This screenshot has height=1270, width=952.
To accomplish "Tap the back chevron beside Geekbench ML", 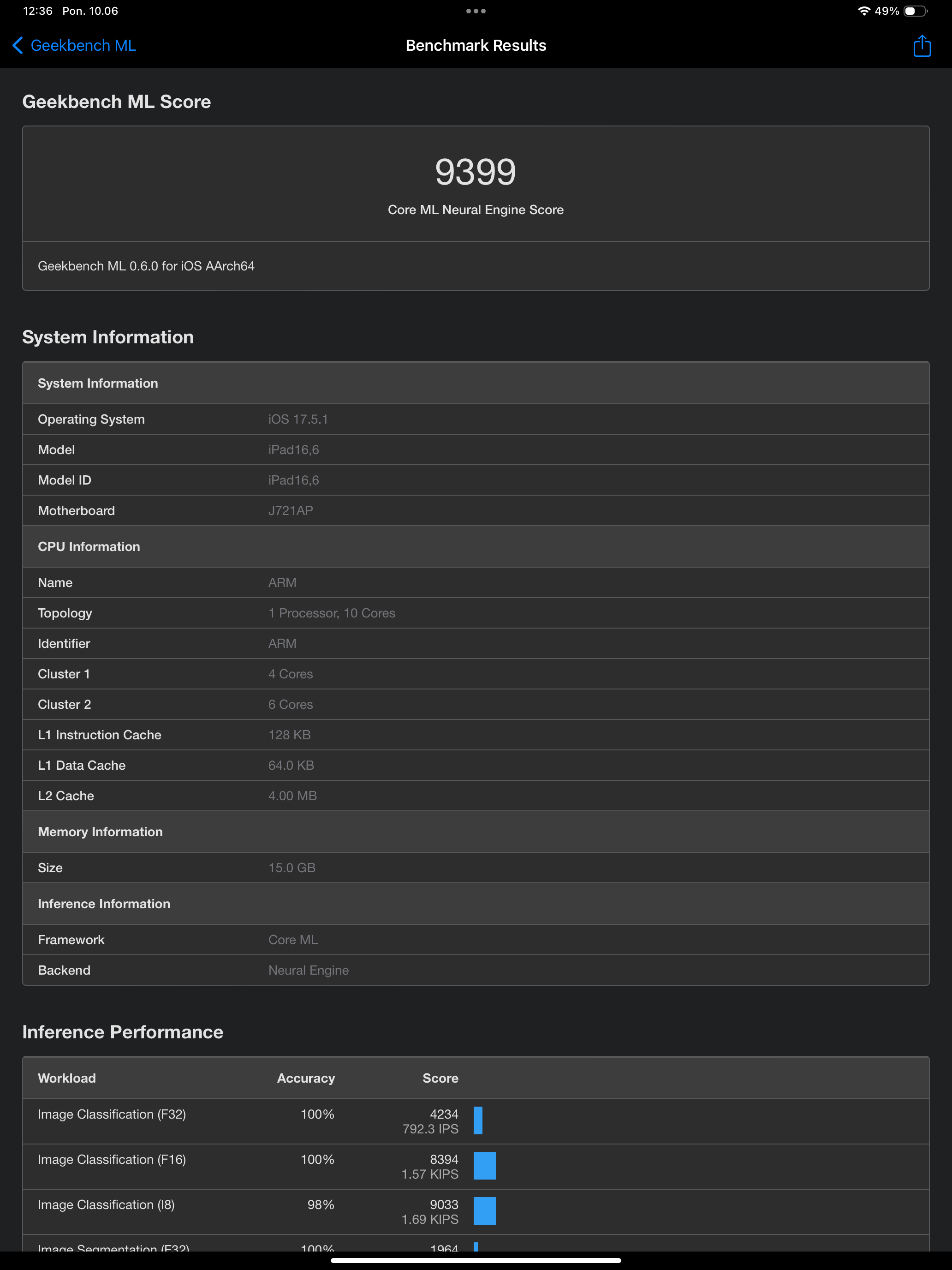I will (18, 46).
